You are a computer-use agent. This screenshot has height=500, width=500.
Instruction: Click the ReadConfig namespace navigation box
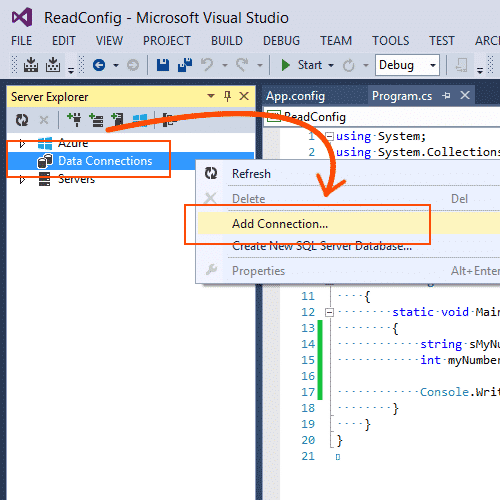tap(382, 117)
